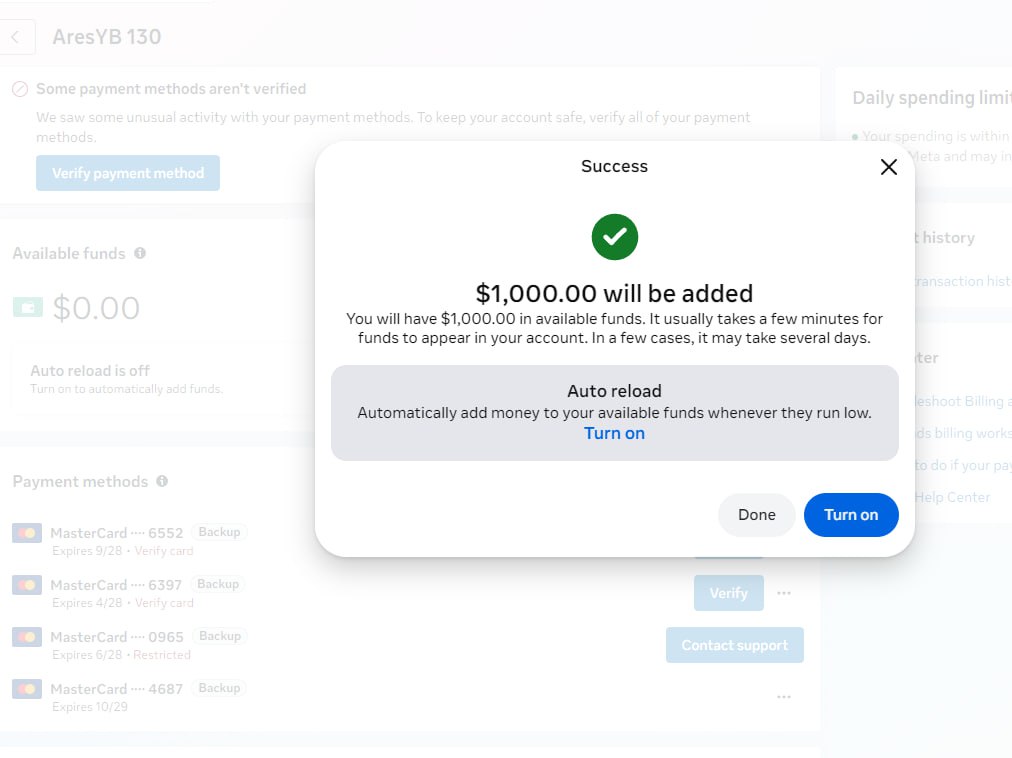
Task: Click the back arrow next to AresYB 130
Action: point(16,37)
